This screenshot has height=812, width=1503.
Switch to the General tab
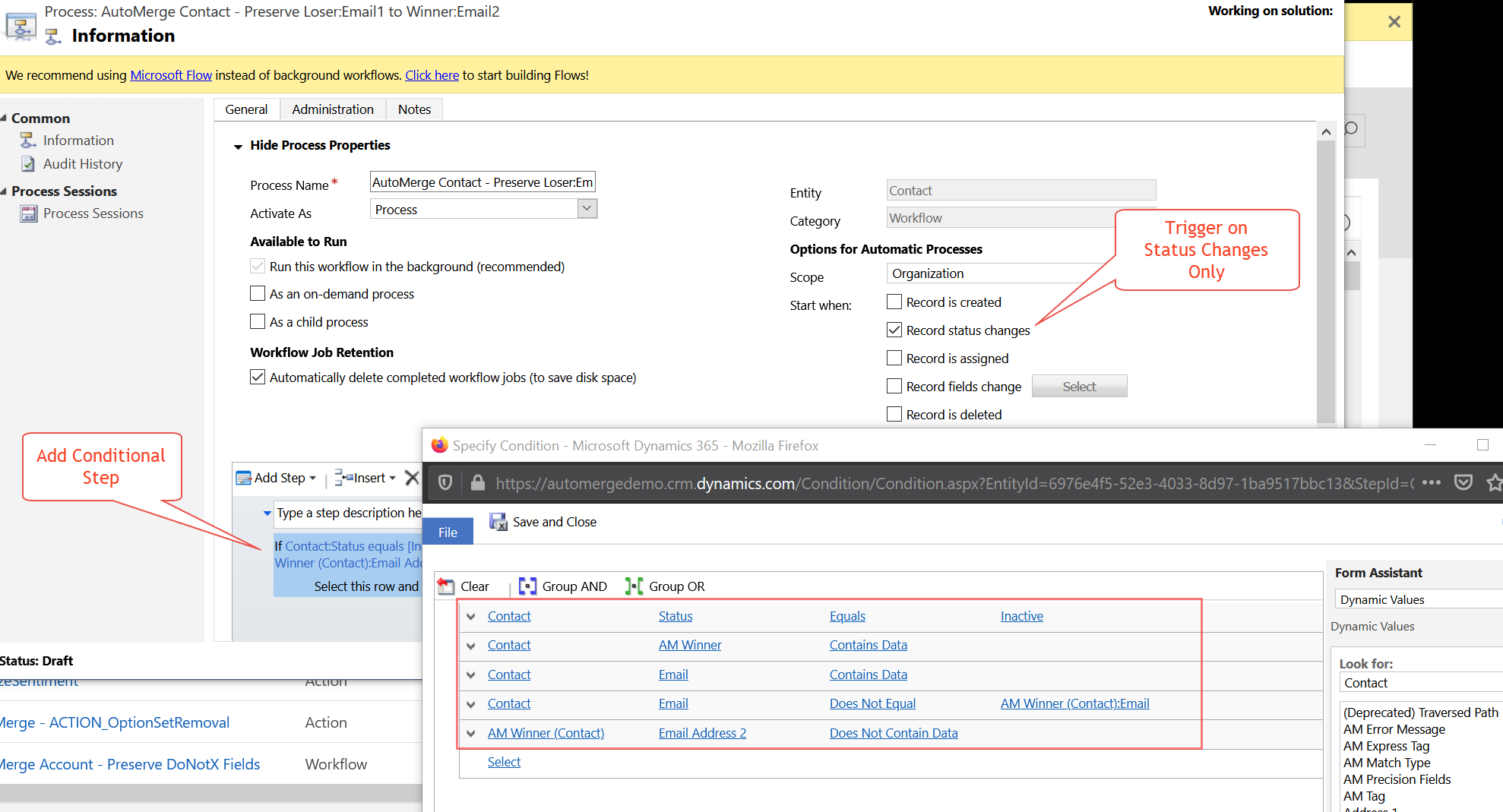point(246,109)
